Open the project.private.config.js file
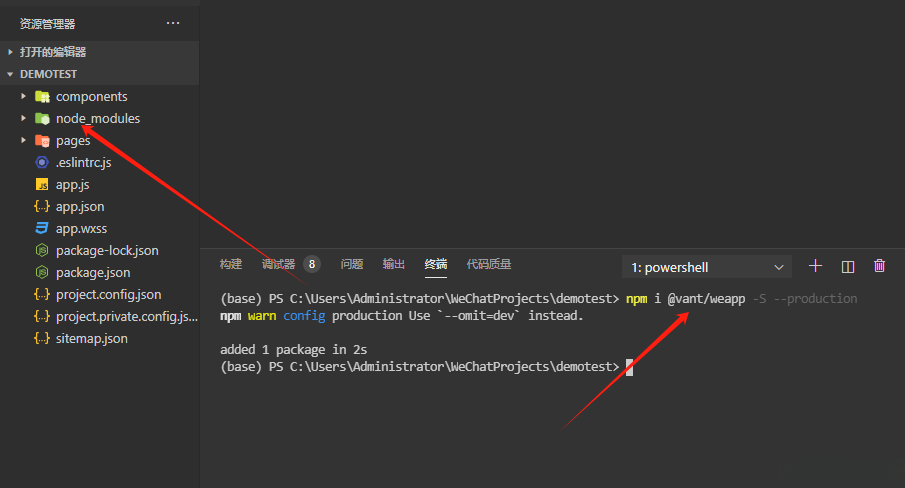The width and height of the screenshot is (905, 488). click(127, 316)
